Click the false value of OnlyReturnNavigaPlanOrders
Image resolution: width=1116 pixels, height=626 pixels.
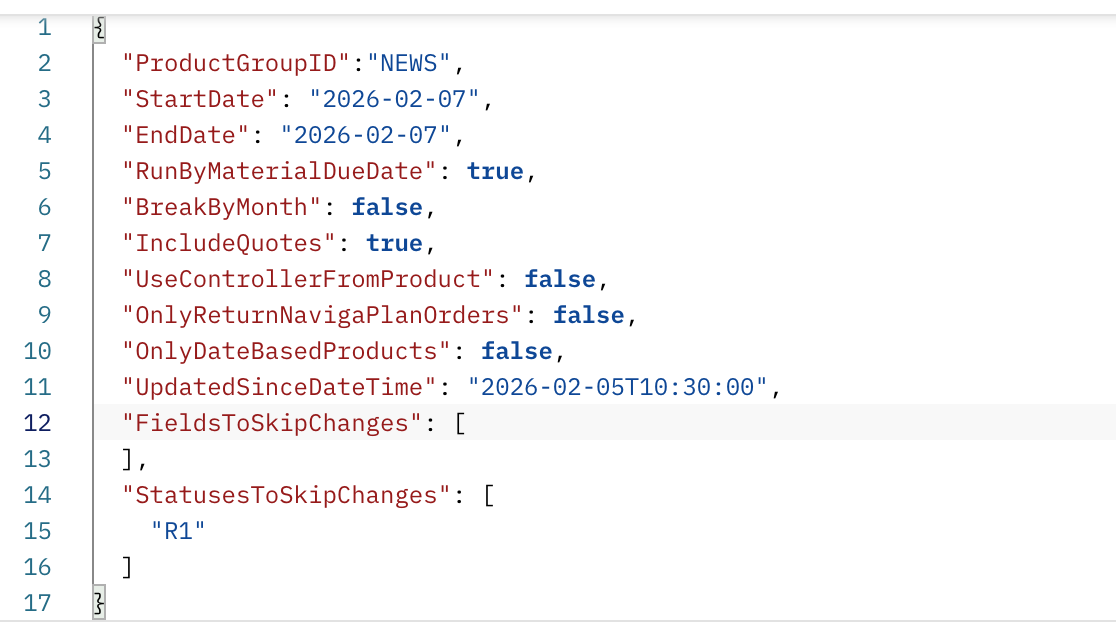pos(589,315)
